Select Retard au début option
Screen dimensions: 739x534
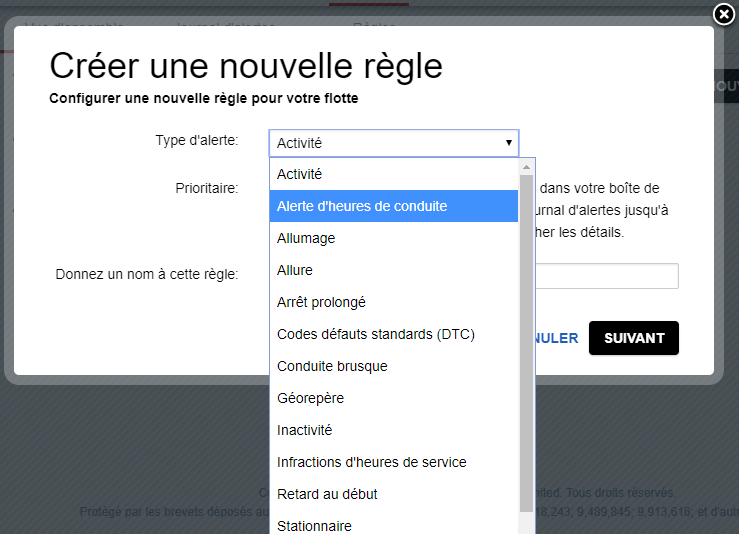pyautogui.click(x=394, y=494)
